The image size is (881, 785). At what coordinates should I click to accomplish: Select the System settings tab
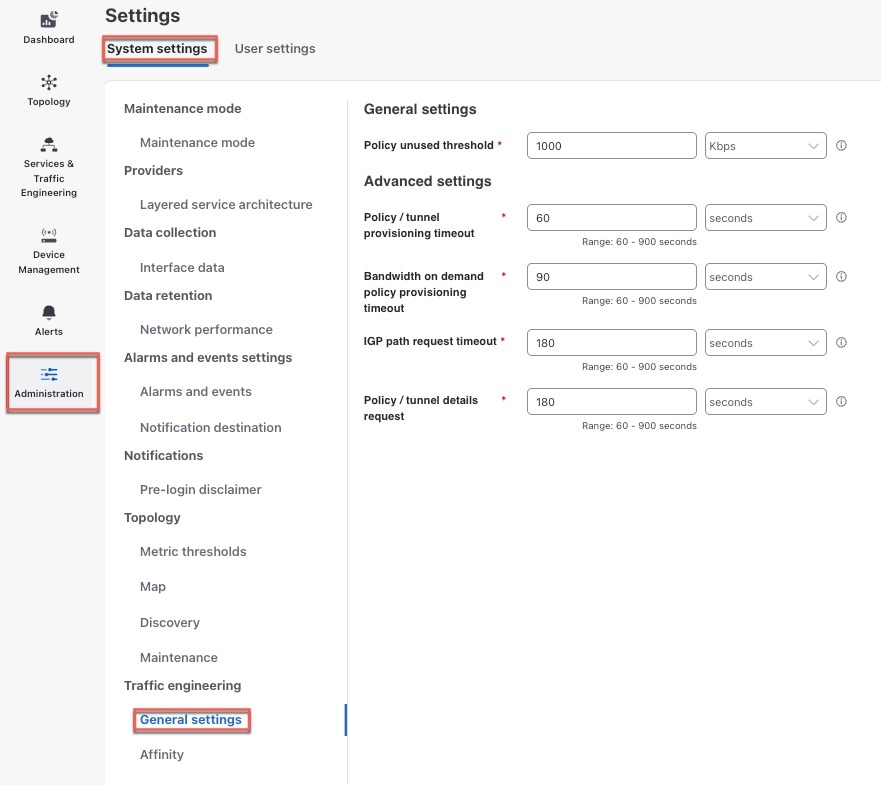click(x=157, y=49)
